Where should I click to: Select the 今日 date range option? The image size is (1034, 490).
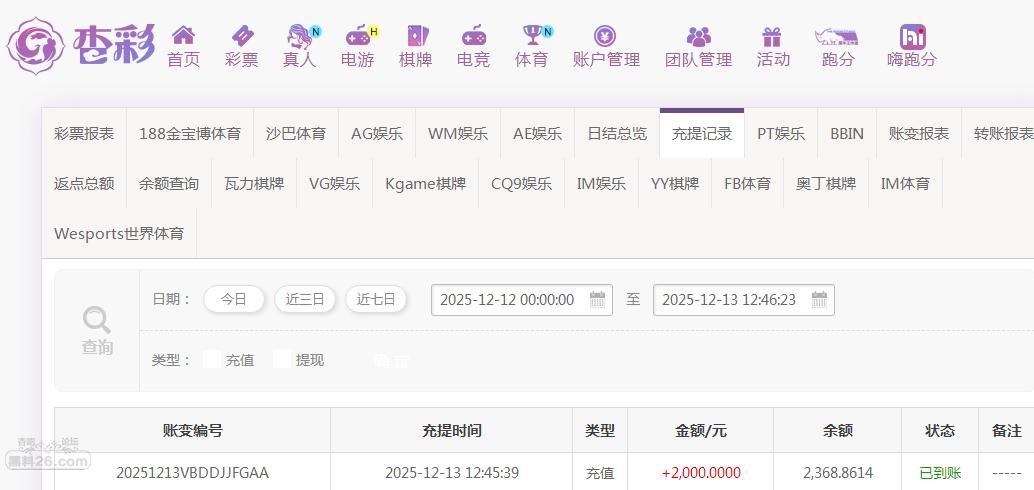point(234,299)
